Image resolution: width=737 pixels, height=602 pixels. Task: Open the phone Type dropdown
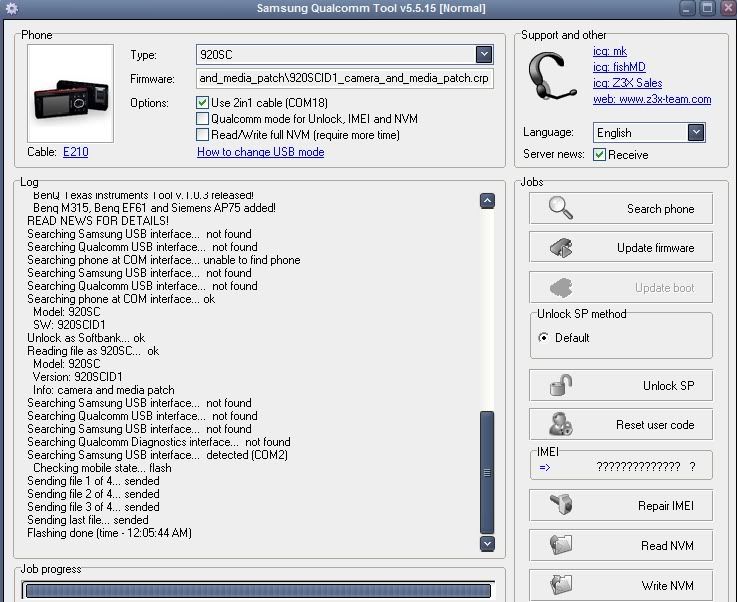tap(484, 55)
